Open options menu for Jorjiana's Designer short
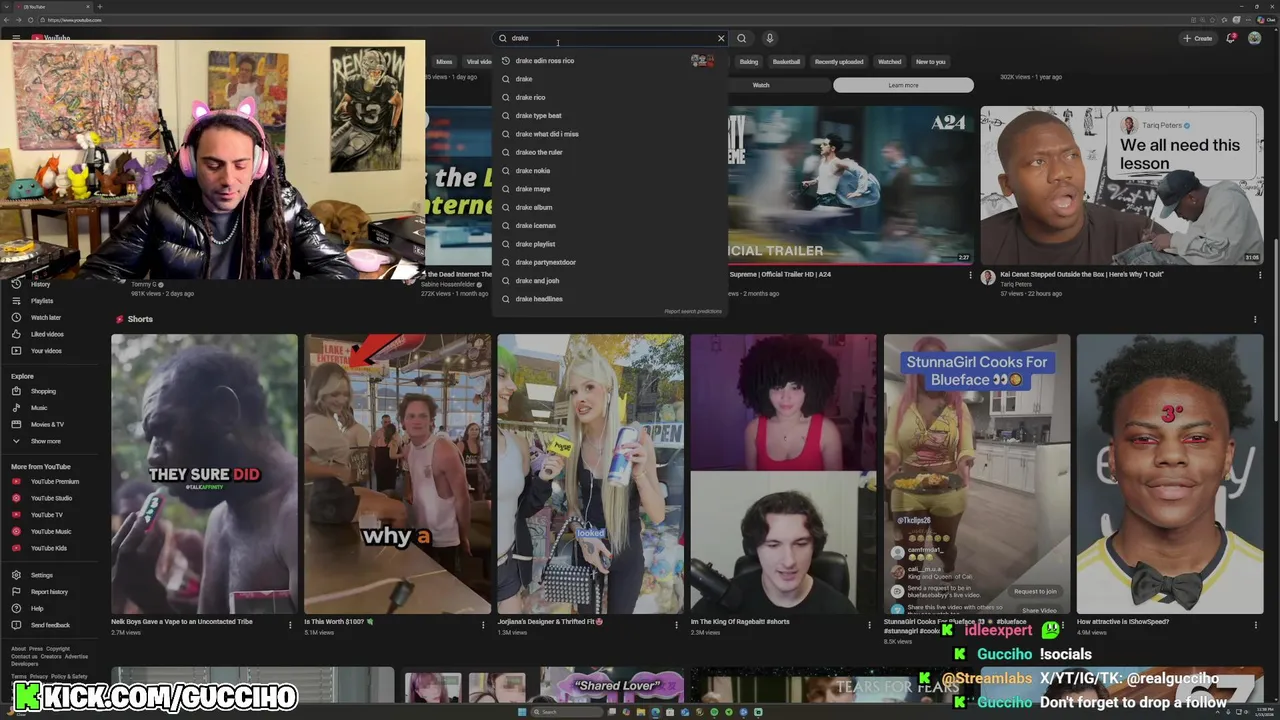The image size is (1280, 720). tap(676, 625)
